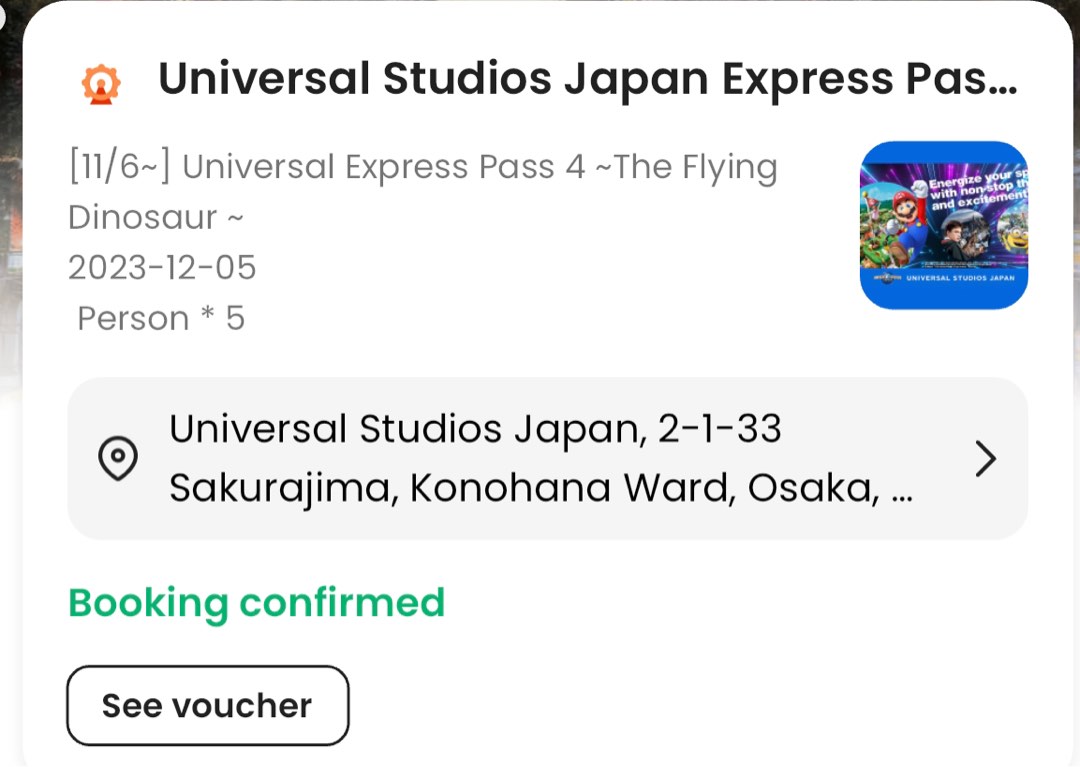Click the pin glyph inside the address card
This screenshot has height=767, width=1080.
click(118, 458)
